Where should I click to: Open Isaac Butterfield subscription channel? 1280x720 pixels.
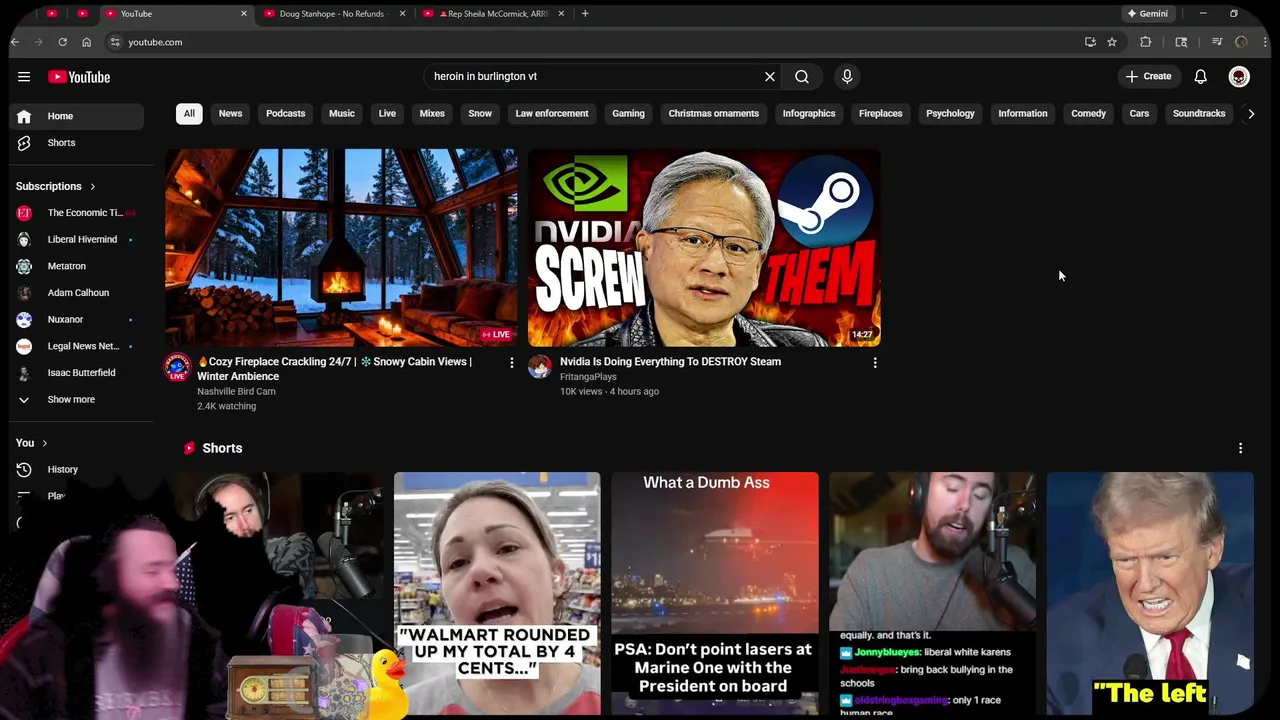pyautogui.click(x=77, y=373)
